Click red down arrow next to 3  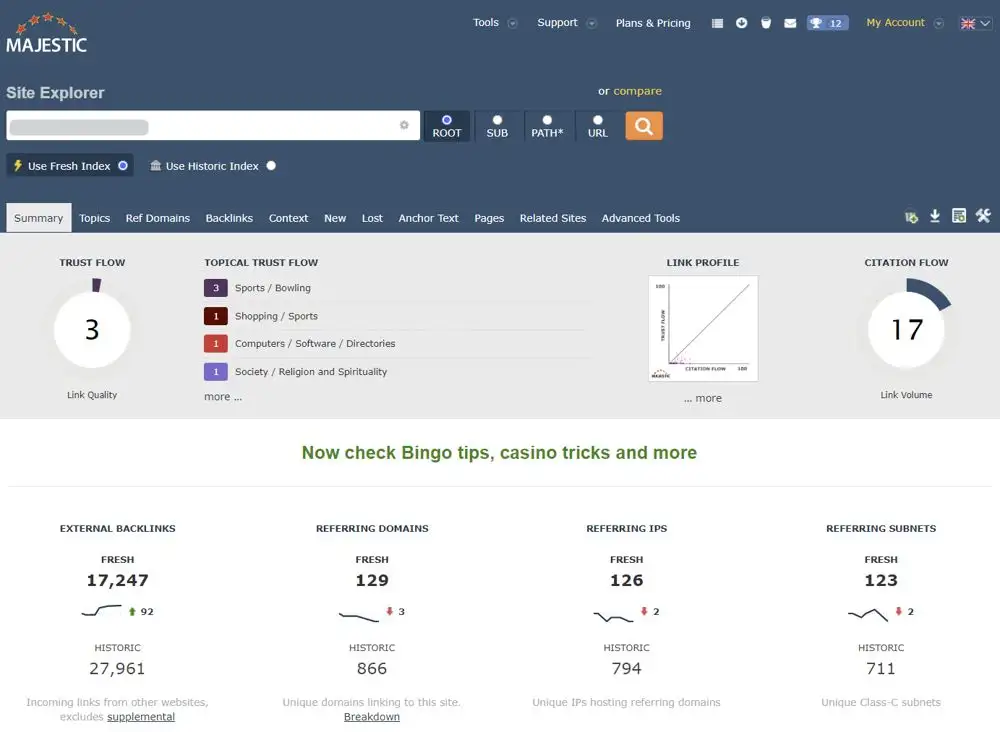coord(389,611)
